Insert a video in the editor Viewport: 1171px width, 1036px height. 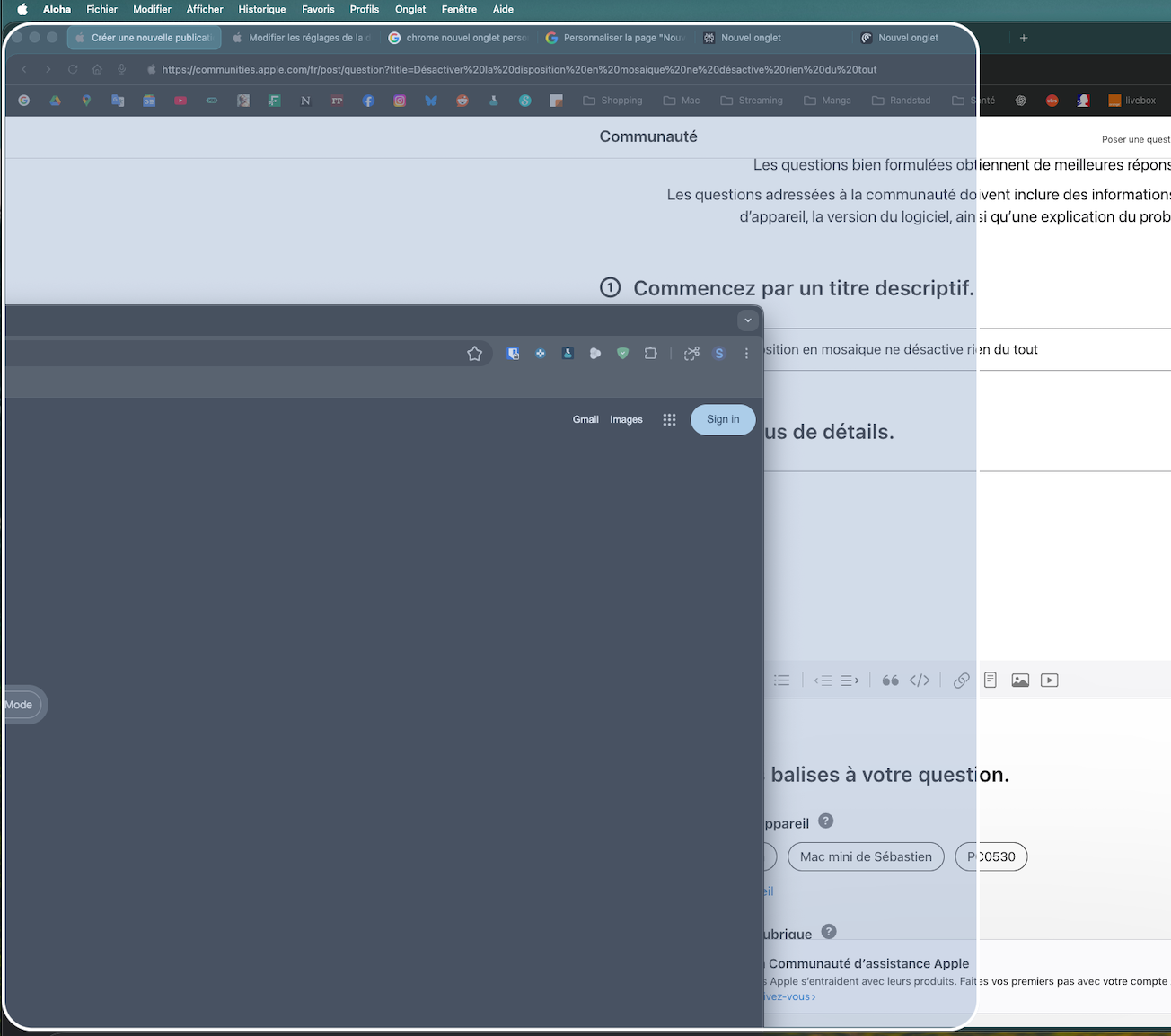[x=1049, y=680]
